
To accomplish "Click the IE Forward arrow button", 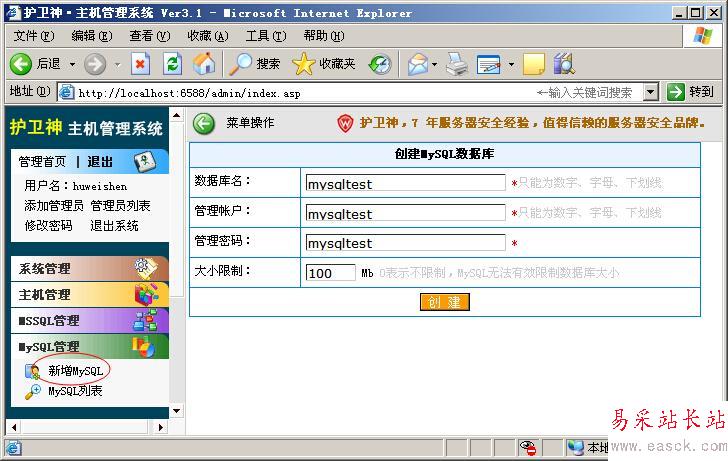I will point(95,64).
